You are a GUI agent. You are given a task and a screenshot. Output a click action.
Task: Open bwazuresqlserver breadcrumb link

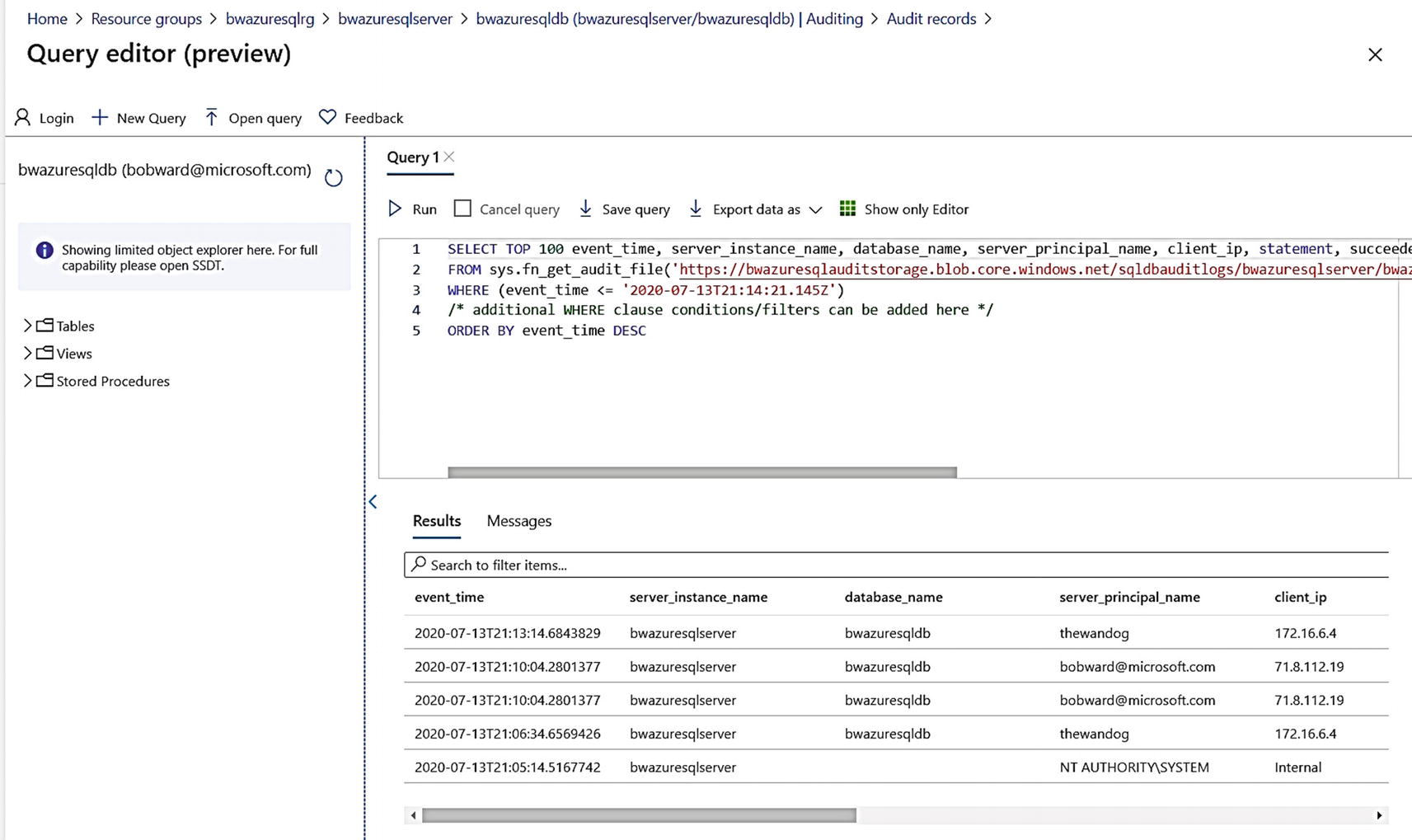(395, 19)
